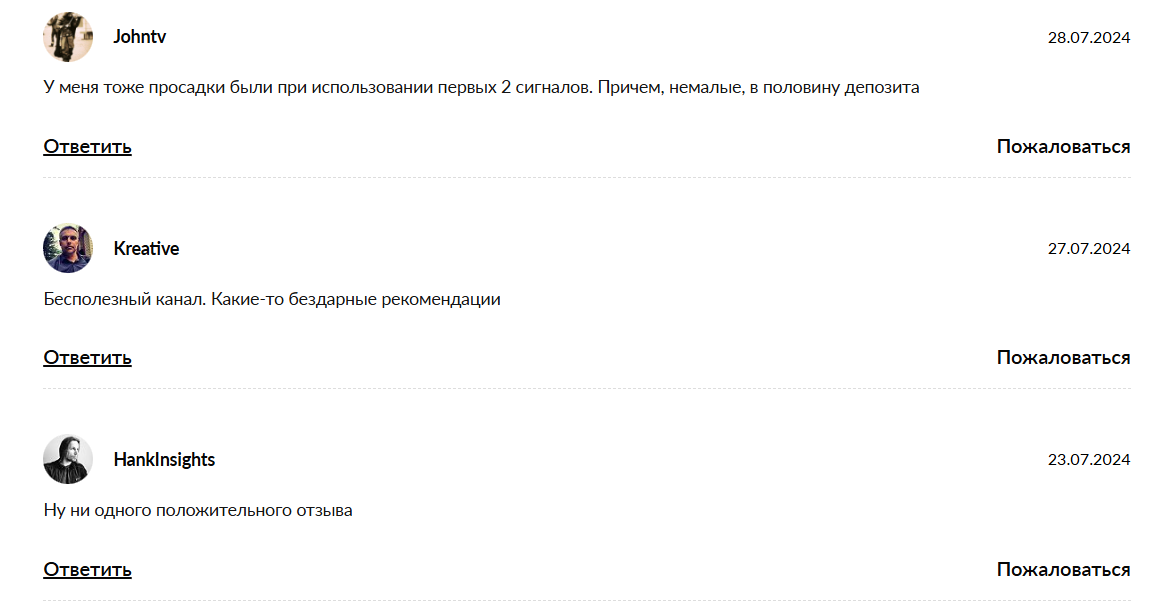Click the 27.07.2024 comment date
The width and height of the screenshot is (1151, 614).
[1088, 249]
